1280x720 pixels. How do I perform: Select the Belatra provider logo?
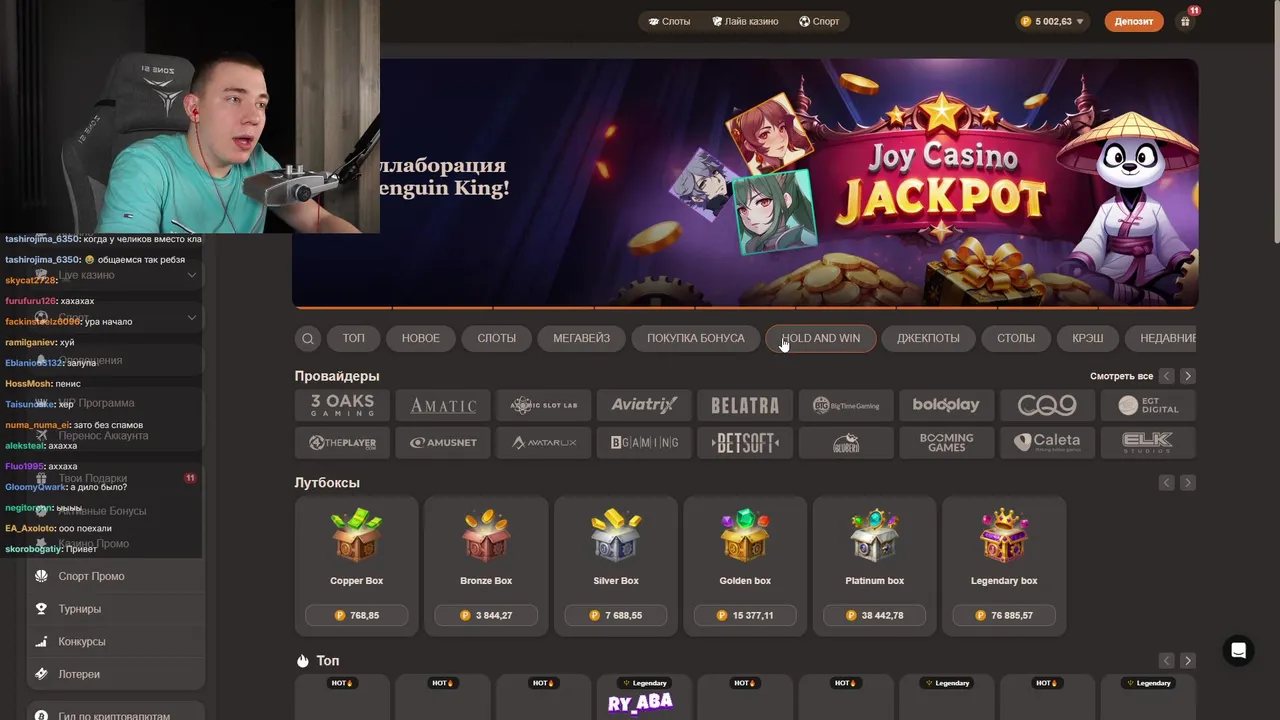(x=745, y=405)
